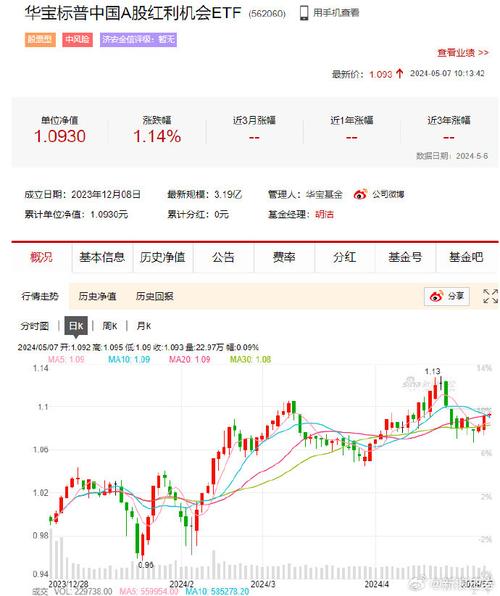Switch chart to 月K
The image size is (500, 596).
144,326
